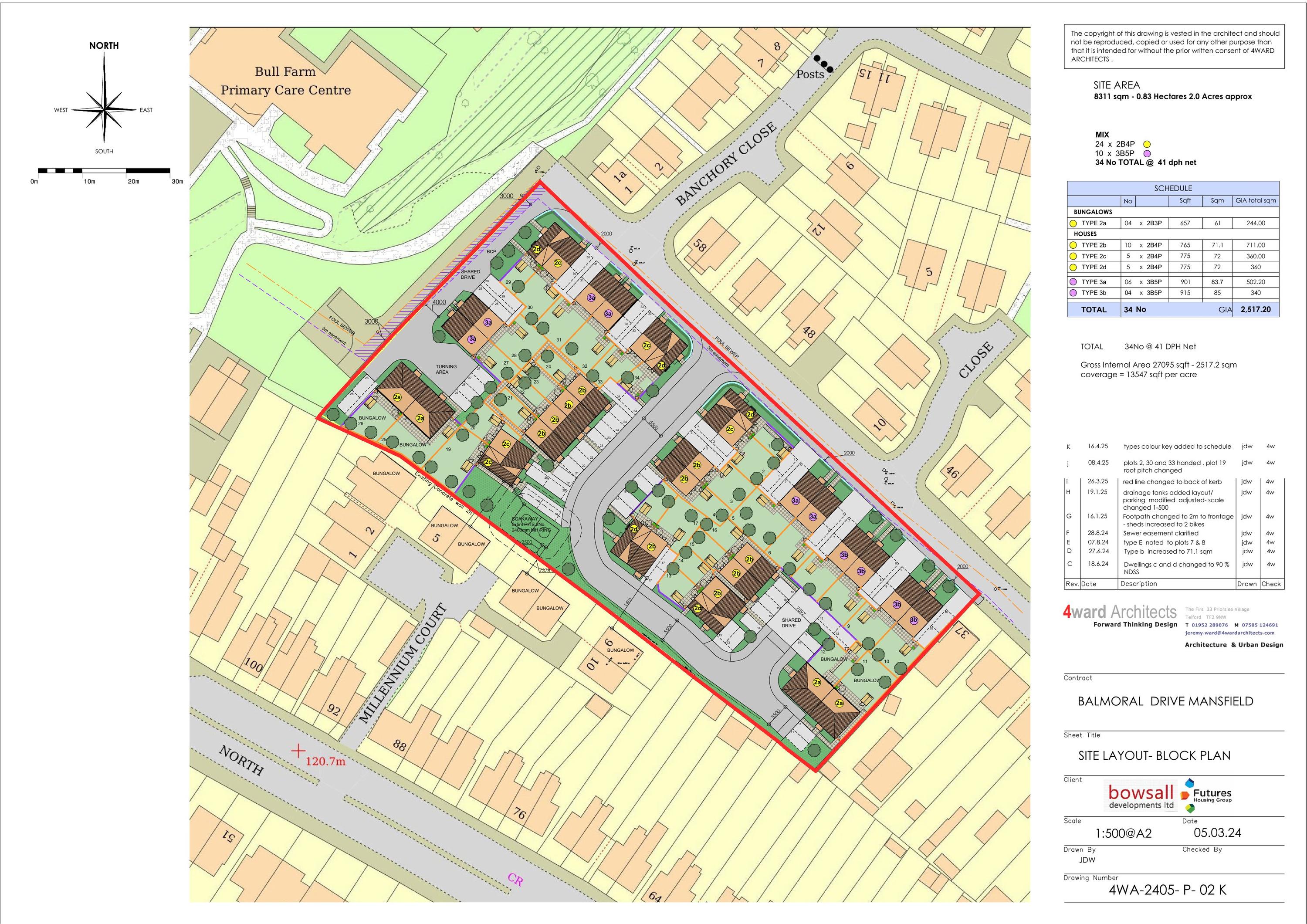Screen dimensions: 1307x924
Task: Click the three black Posts dots
Action: coord(824,64)
